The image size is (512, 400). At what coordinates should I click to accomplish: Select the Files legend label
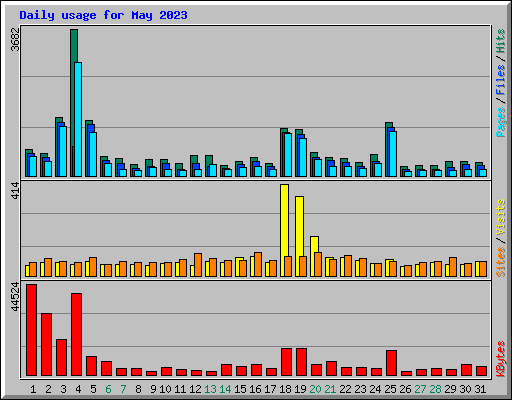[x=501, y=80]
